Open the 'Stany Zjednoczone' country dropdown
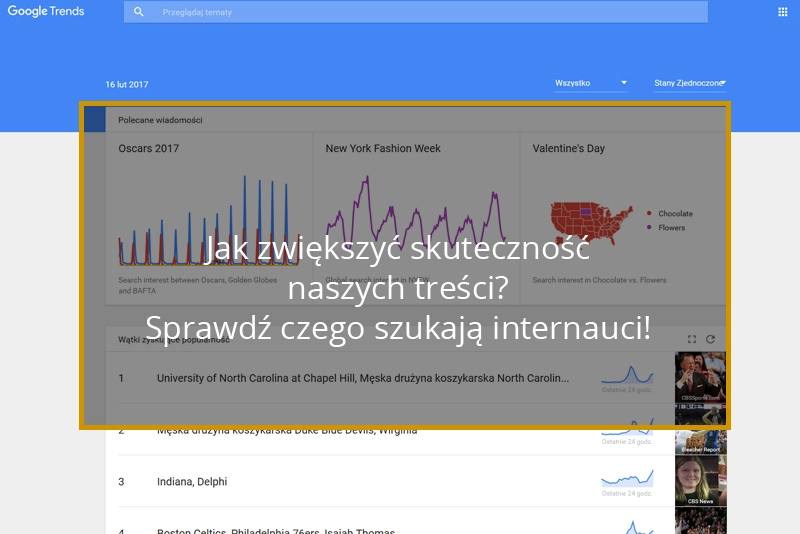The image size is (800, 534). [690, 83]
